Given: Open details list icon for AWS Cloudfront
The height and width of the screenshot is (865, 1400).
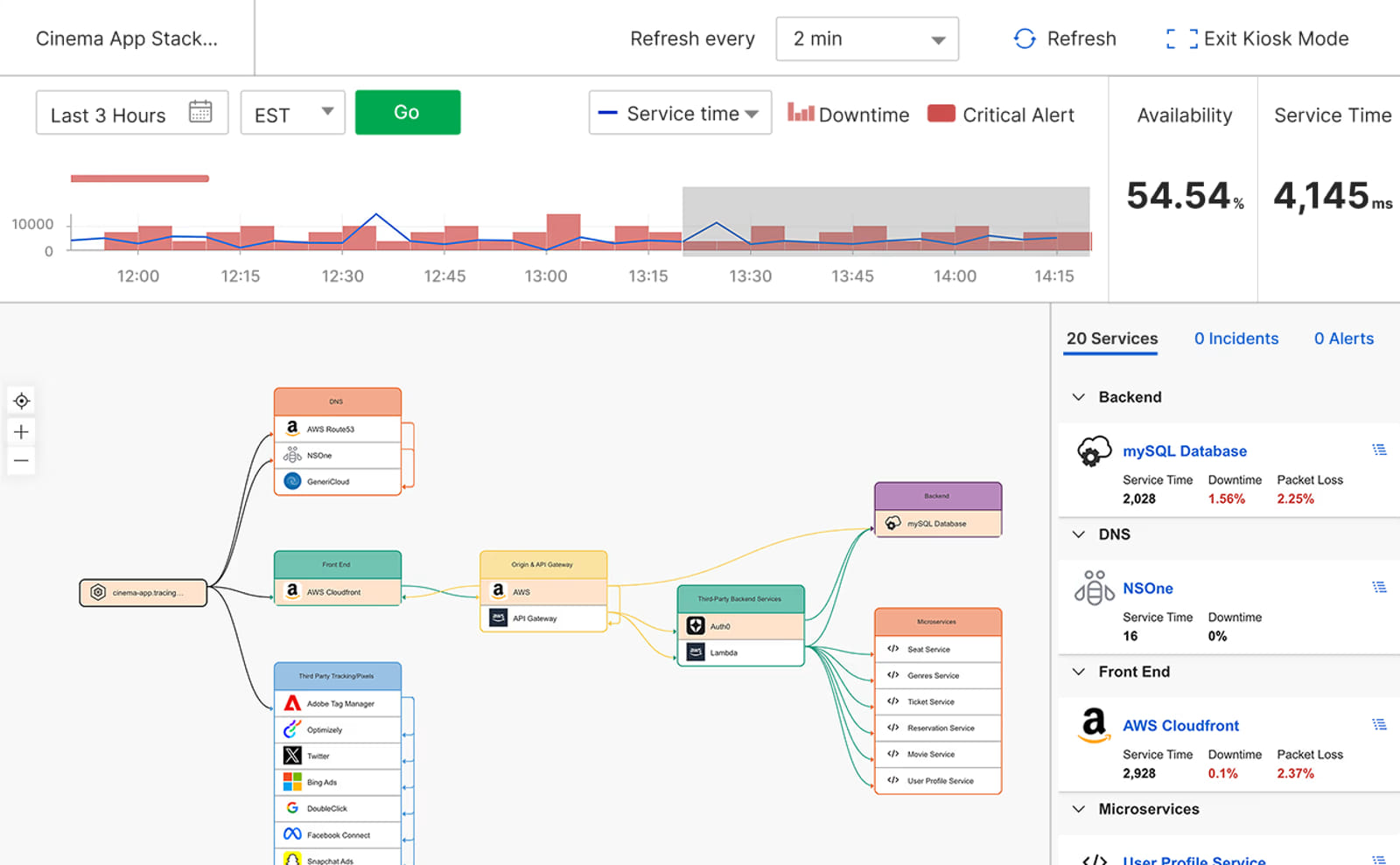Looking at the screenshot, I should 1380,724.
